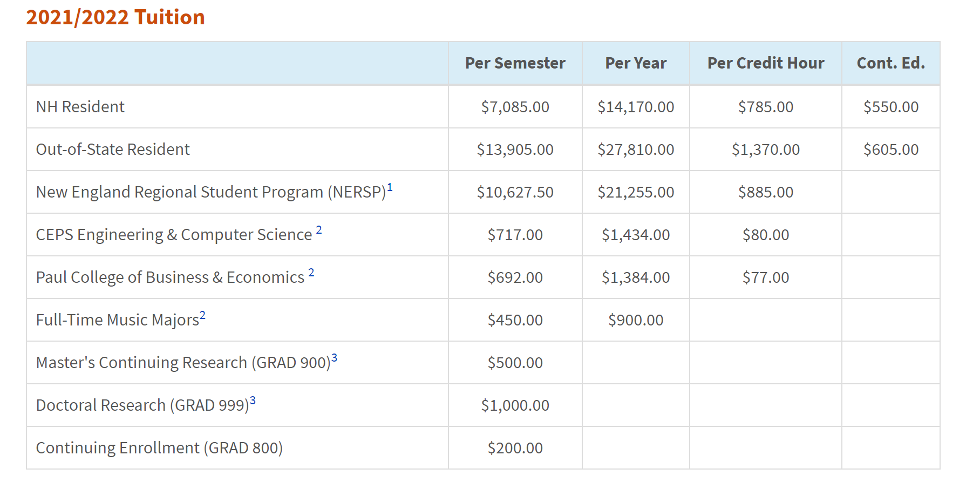Viewport: 974px width, 490px height.
Task: Click footnote 2 after Paul College row
Action: (x=311, y=273)
